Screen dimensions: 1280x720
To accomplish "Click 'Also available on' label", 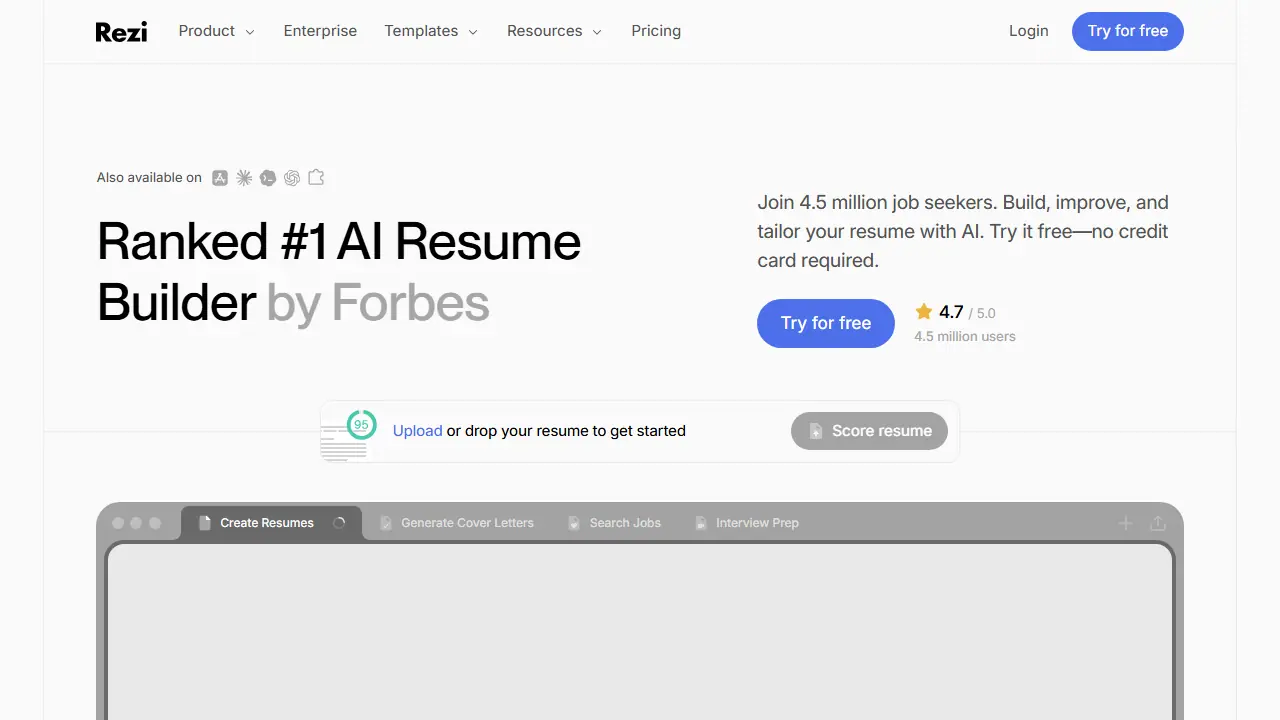I will tap(149, 178).
